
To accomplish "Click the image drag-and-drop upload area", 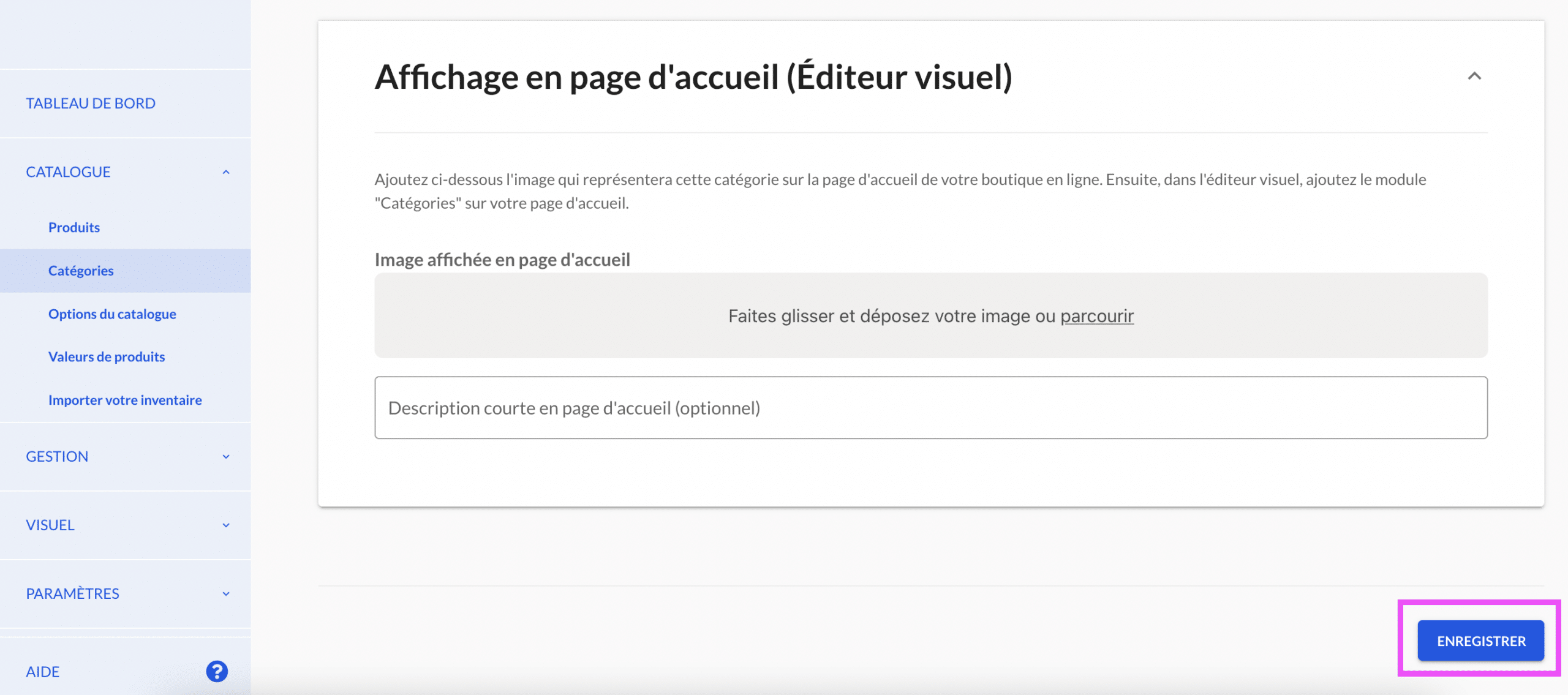I will pos(931,315).
